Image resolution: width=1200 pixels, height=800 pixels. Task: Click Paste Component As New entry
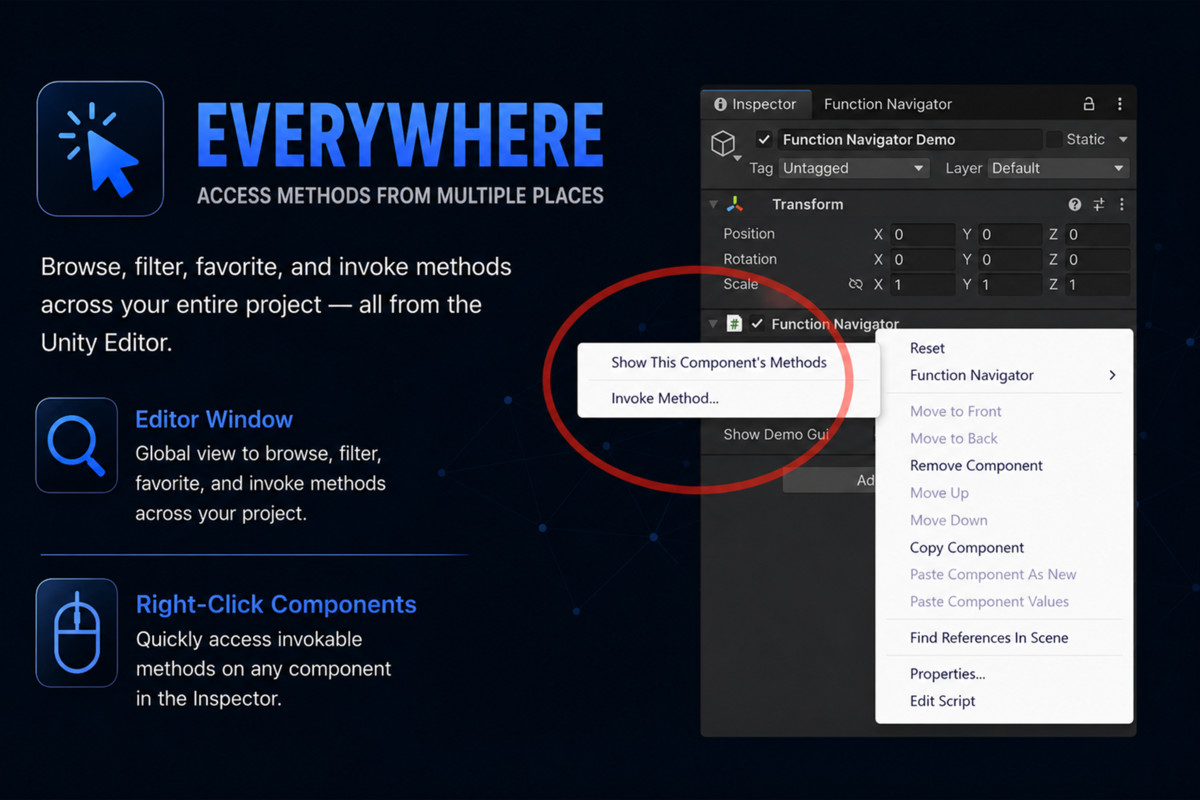coord(993,574)
